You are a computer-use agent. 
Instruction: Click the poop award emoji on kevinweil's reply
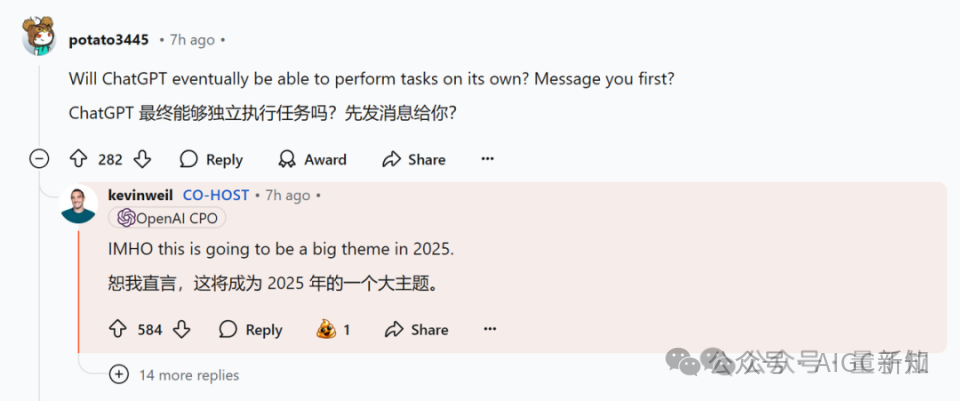(x=326, y=330)
